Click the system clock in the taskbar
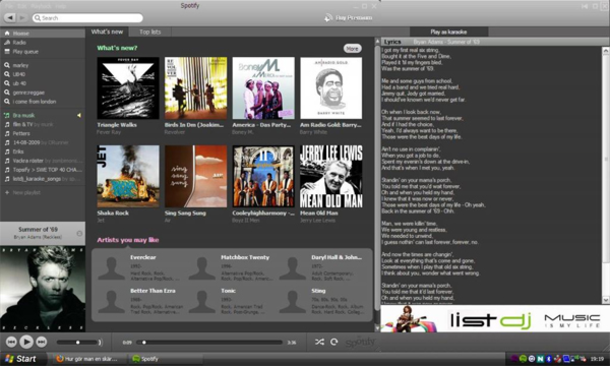 (597, 359)
